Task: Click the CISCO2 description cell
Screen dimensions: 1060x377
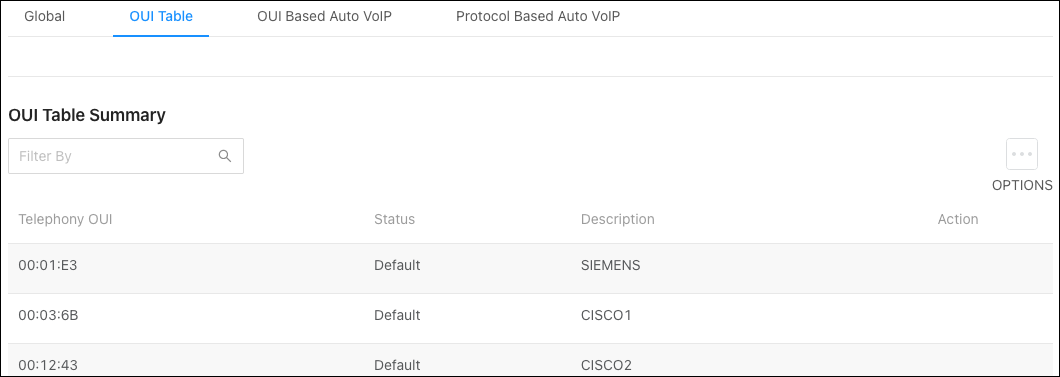Action: [x=606, y=366]
